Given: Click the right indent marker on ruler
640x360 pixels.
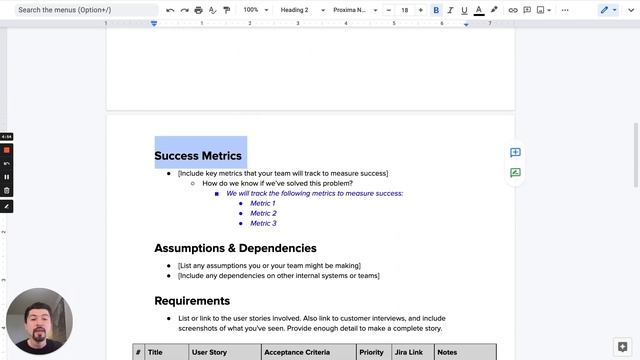Looking at the screenshot, I should [x=466, y=25].
